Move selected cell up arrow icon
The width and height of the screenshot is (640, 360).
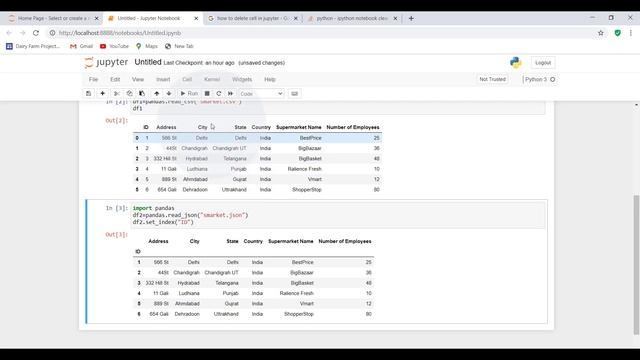tap(156, 93)
